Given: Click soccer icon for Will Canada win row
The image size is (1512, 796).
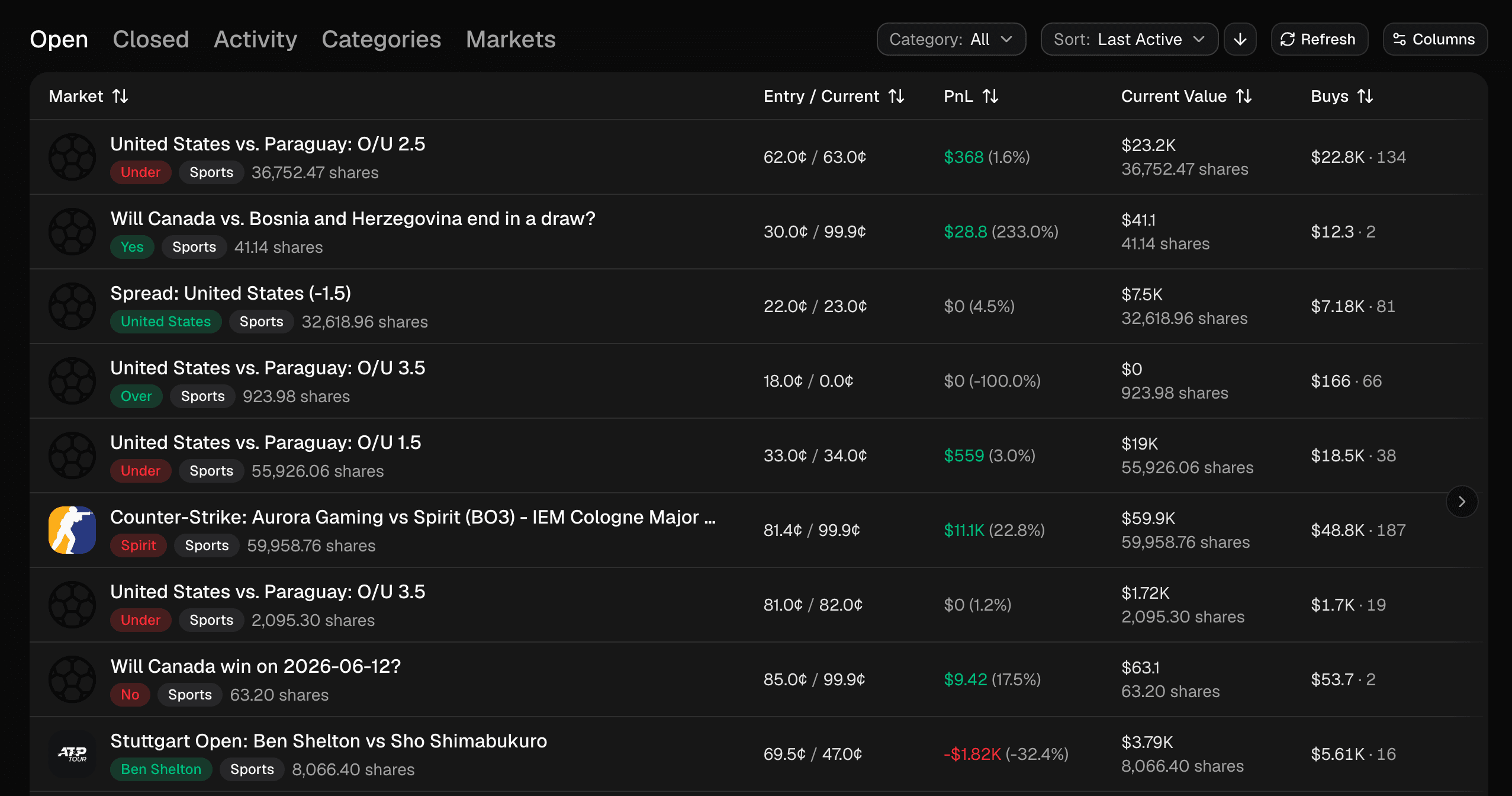Looking at the screenshot, I should pyautogui.click(x=72, y=679).
